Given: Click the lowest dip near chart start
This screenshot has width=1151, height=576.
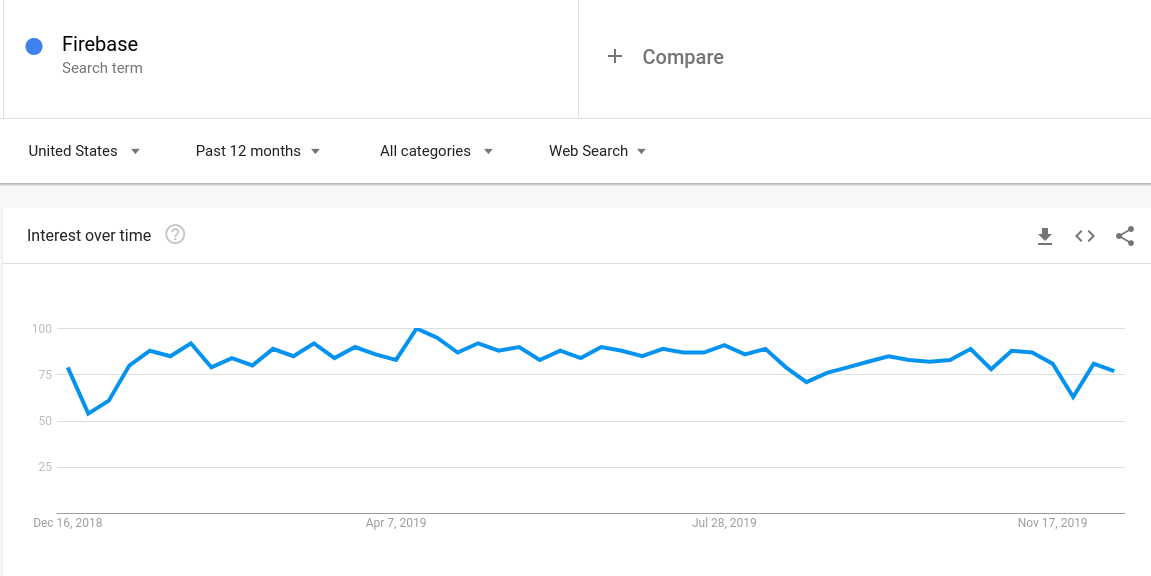Looking at the screenshot, I should coord(88,413).
